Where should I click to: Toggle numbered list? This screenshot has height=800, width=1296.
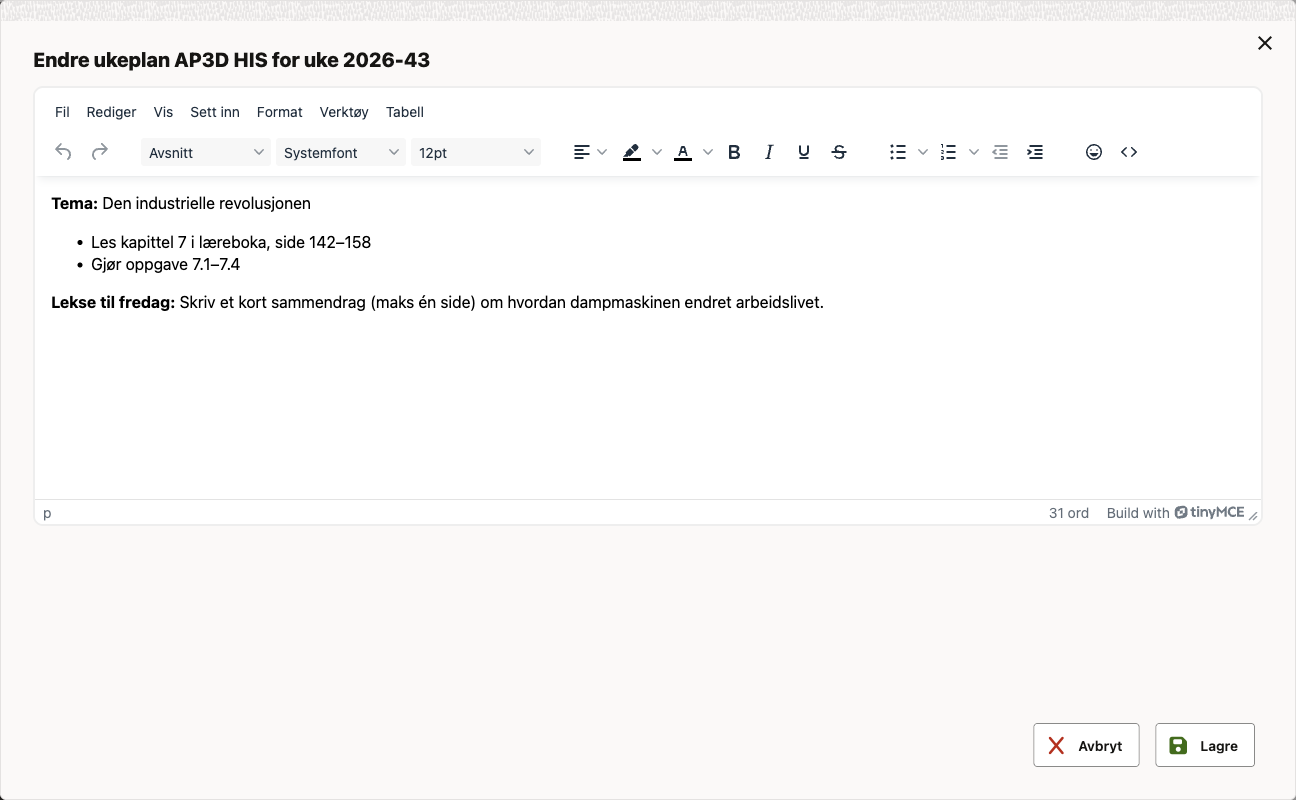click(948, 152)
